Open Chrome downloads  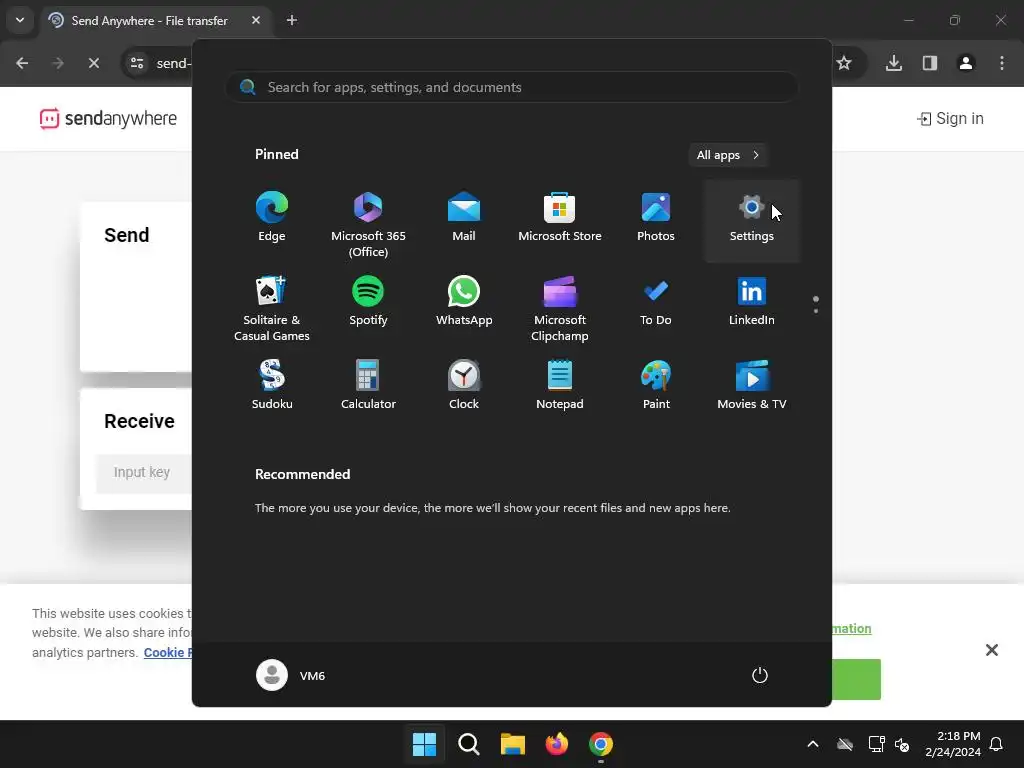coord(894,63)
